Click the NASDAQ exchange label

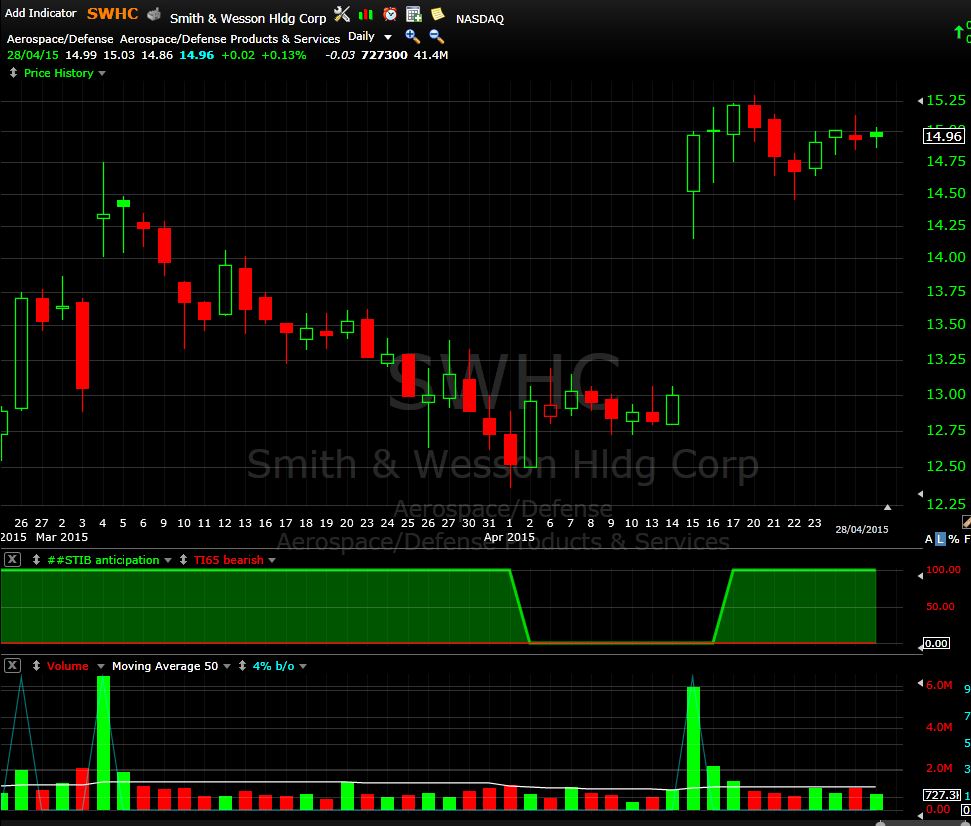(480, 19)
